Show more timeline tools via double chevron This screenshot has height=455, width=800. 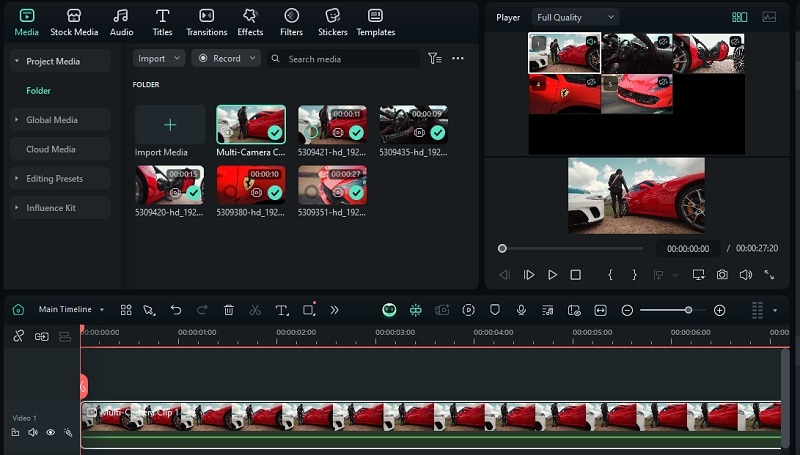tap(334, 310)
